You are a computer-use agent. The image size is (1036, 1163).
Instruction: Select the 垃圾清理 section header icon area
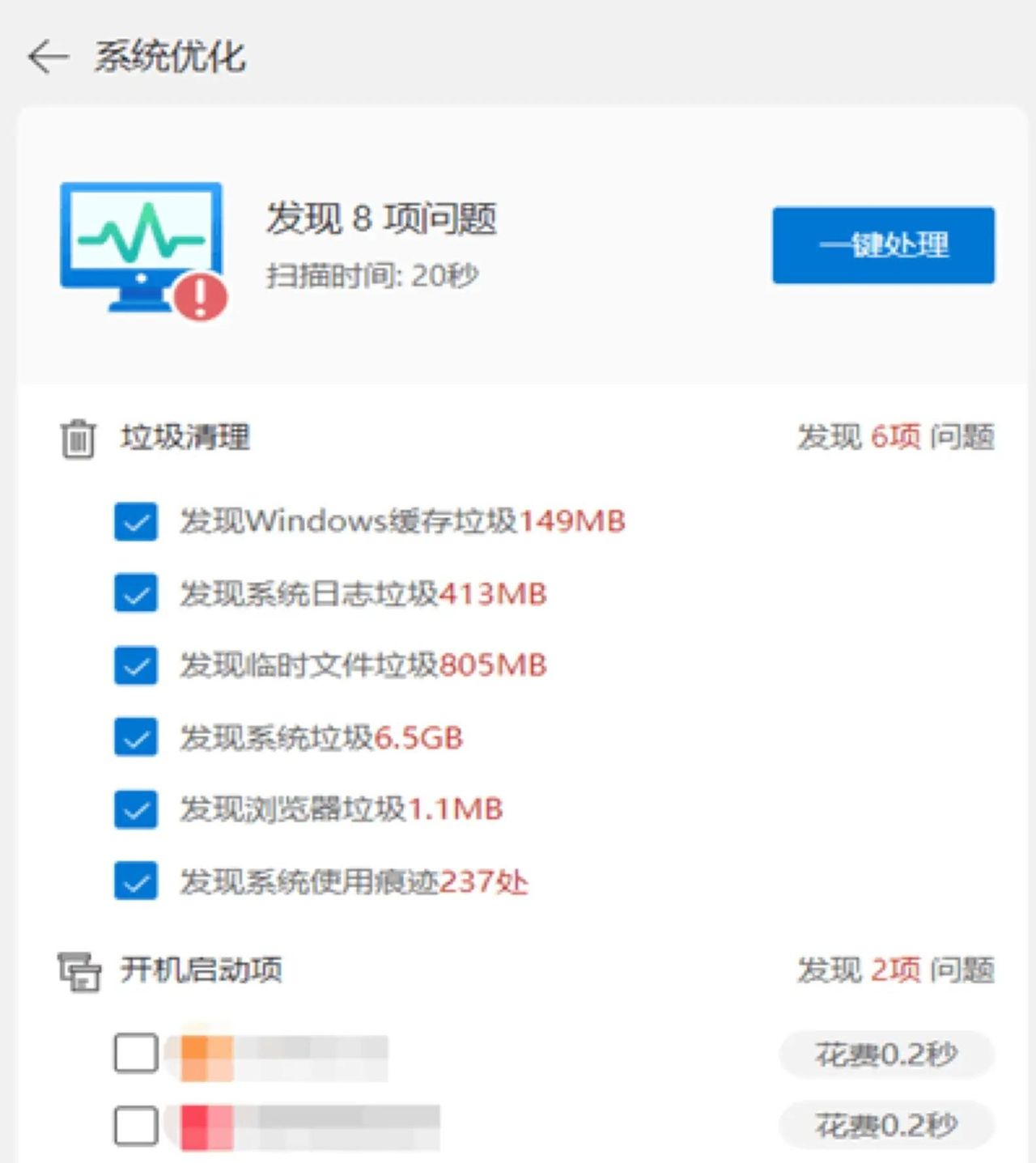pos(78,437)
